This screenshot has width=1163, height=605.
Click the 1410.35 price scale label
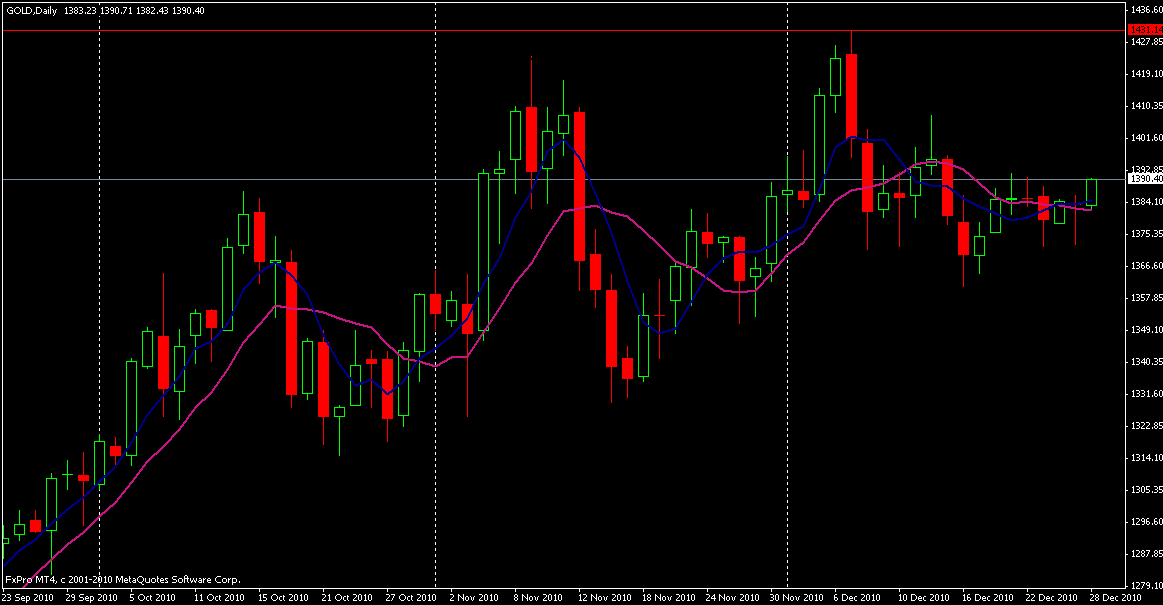coord(1145,105)
